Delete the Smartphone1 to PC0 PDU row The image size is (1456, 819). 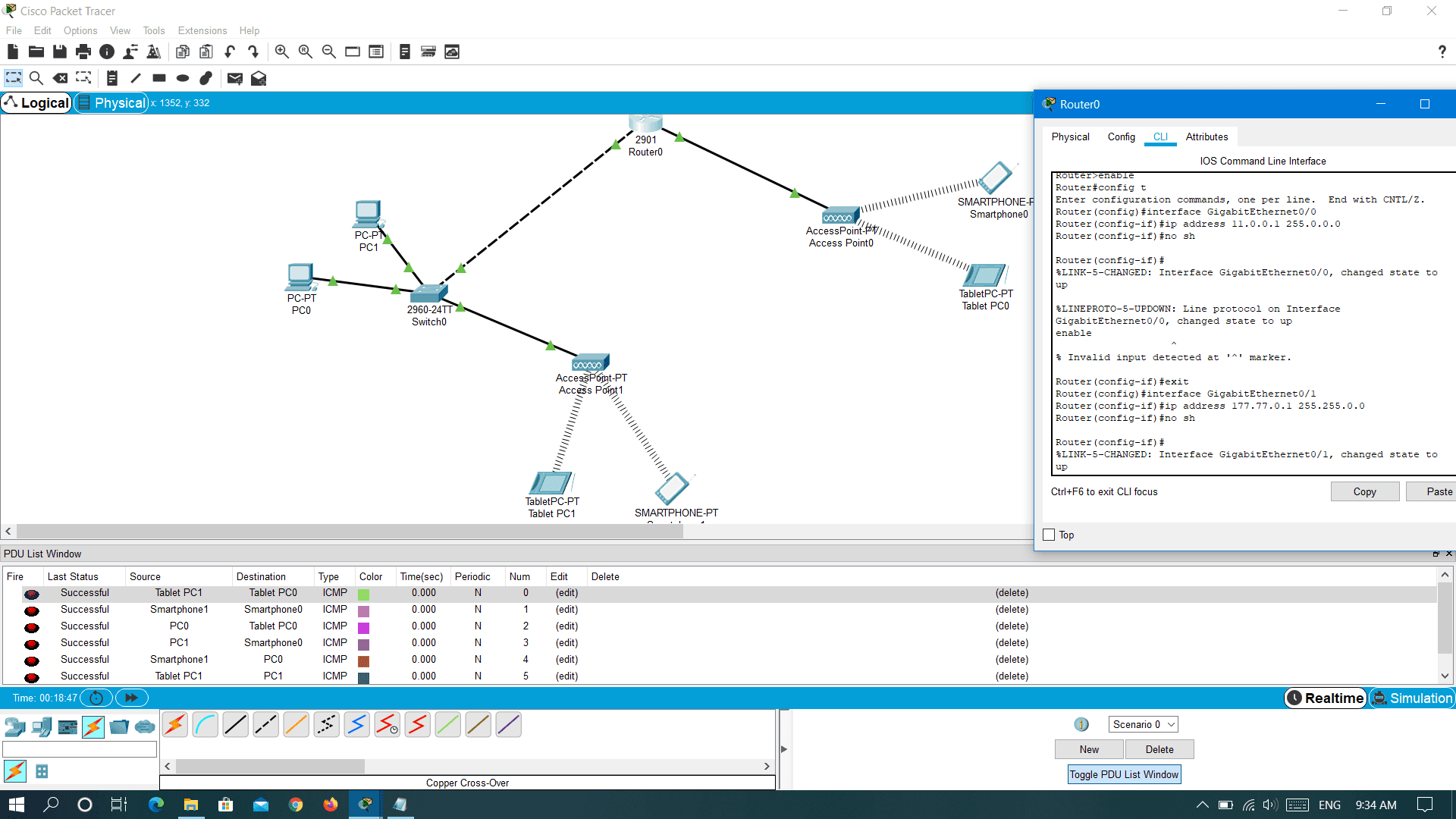click(1012, 659)
